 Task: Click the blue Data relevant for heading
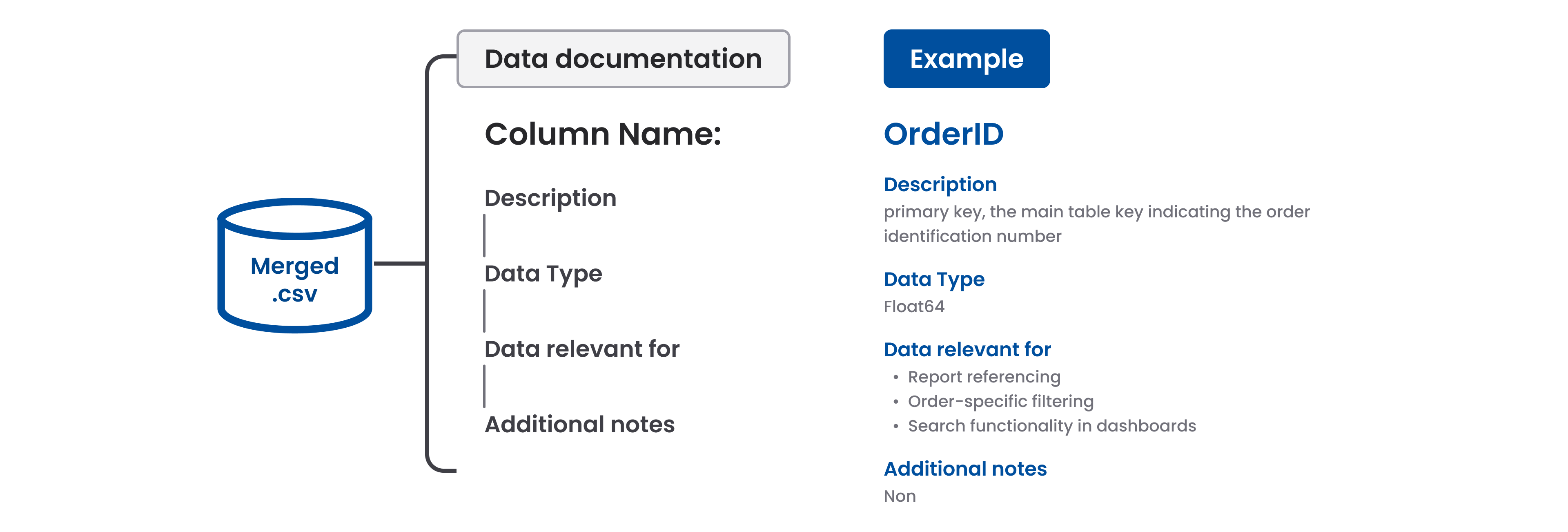(967, 350)
